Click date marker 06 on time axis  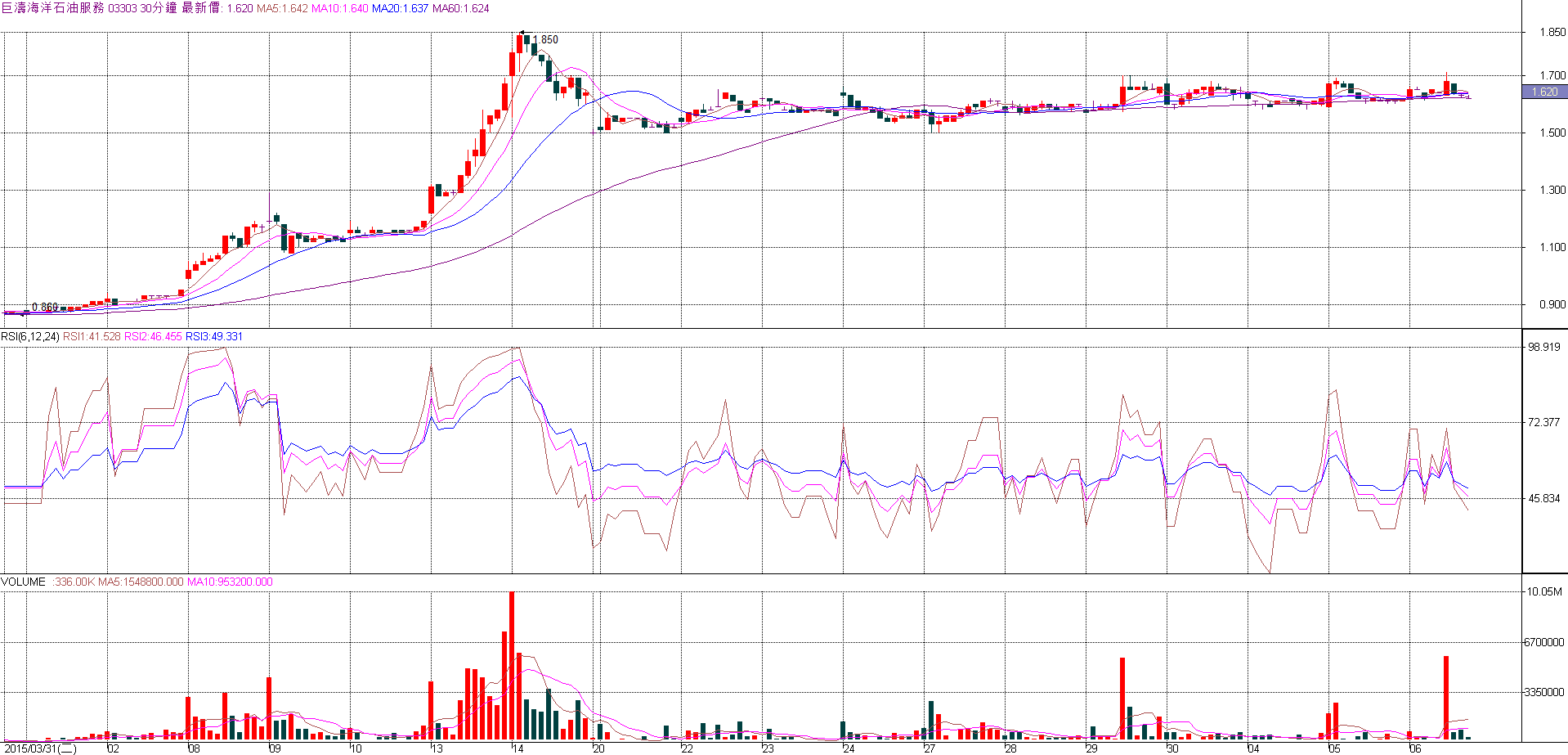tap(1415, 748)
